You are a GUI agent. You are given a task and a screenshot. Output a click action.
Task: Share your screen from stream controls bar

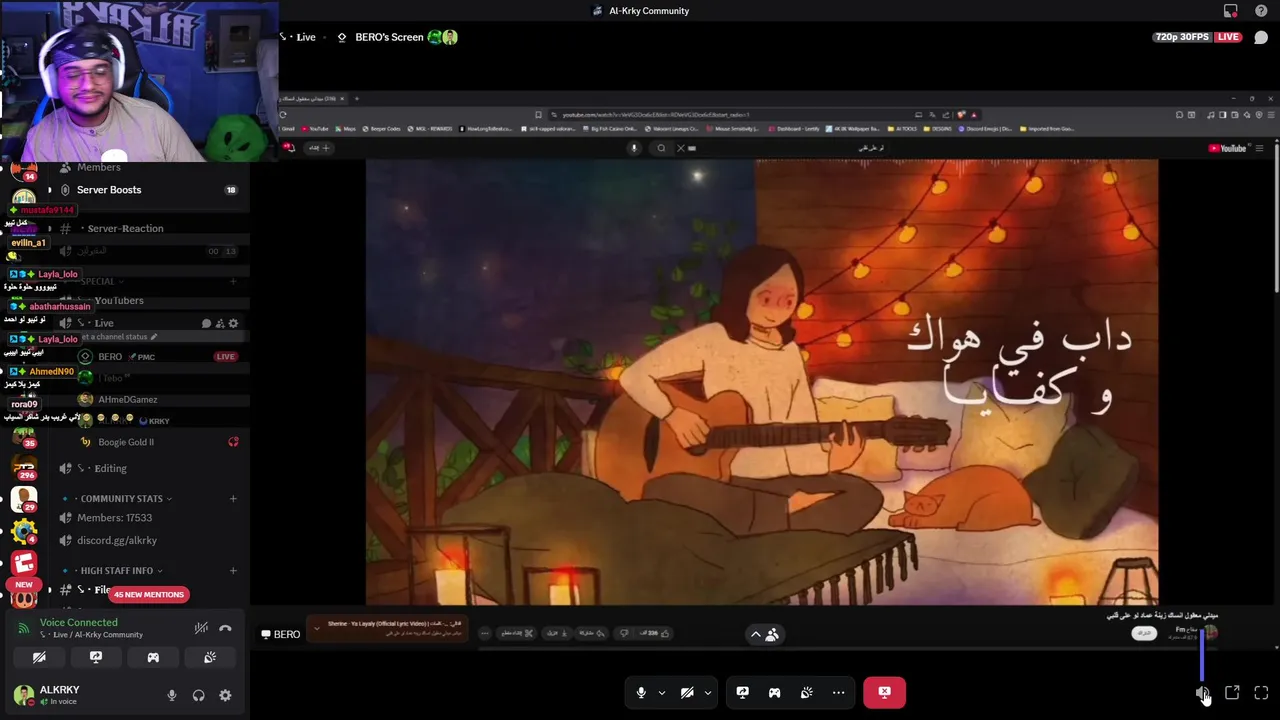click(x=743, y=692)
